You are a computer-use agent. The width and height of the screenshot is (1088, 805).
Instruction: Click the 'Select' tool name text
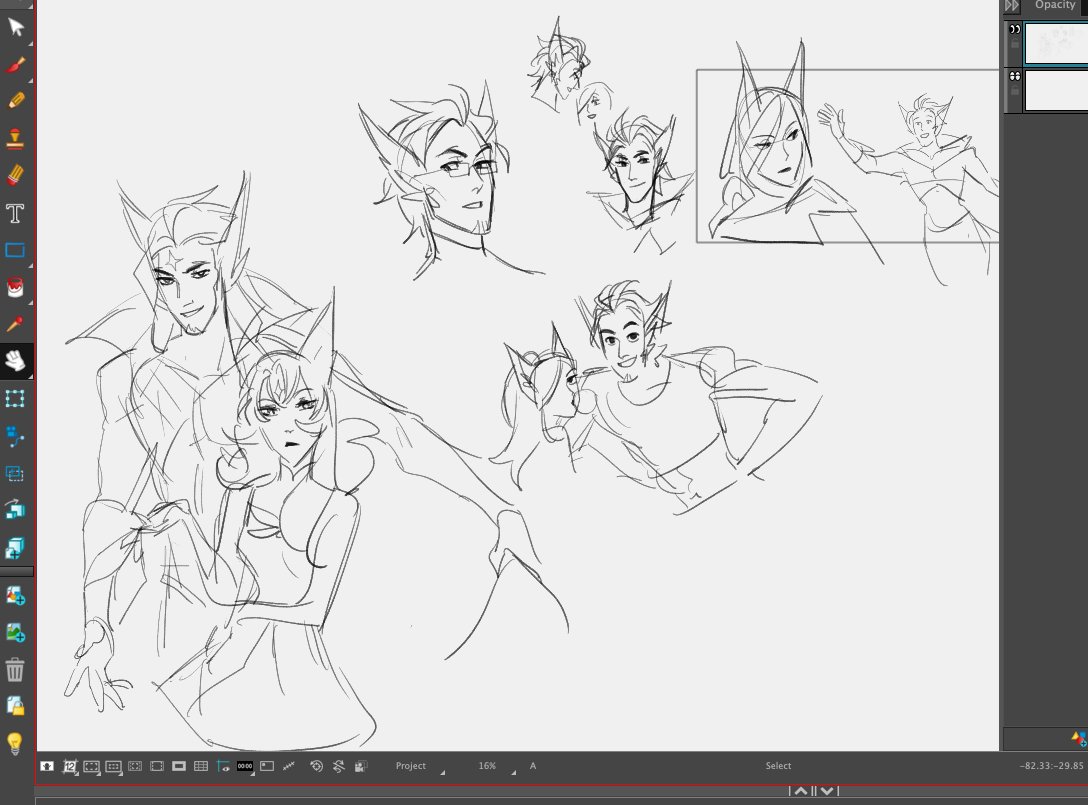(x=778, y=766)
